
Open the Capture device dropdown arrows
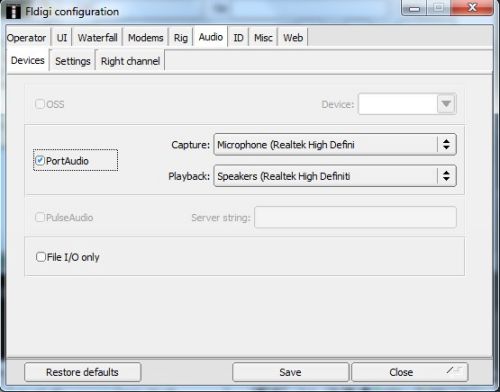(x=446, y=145)
